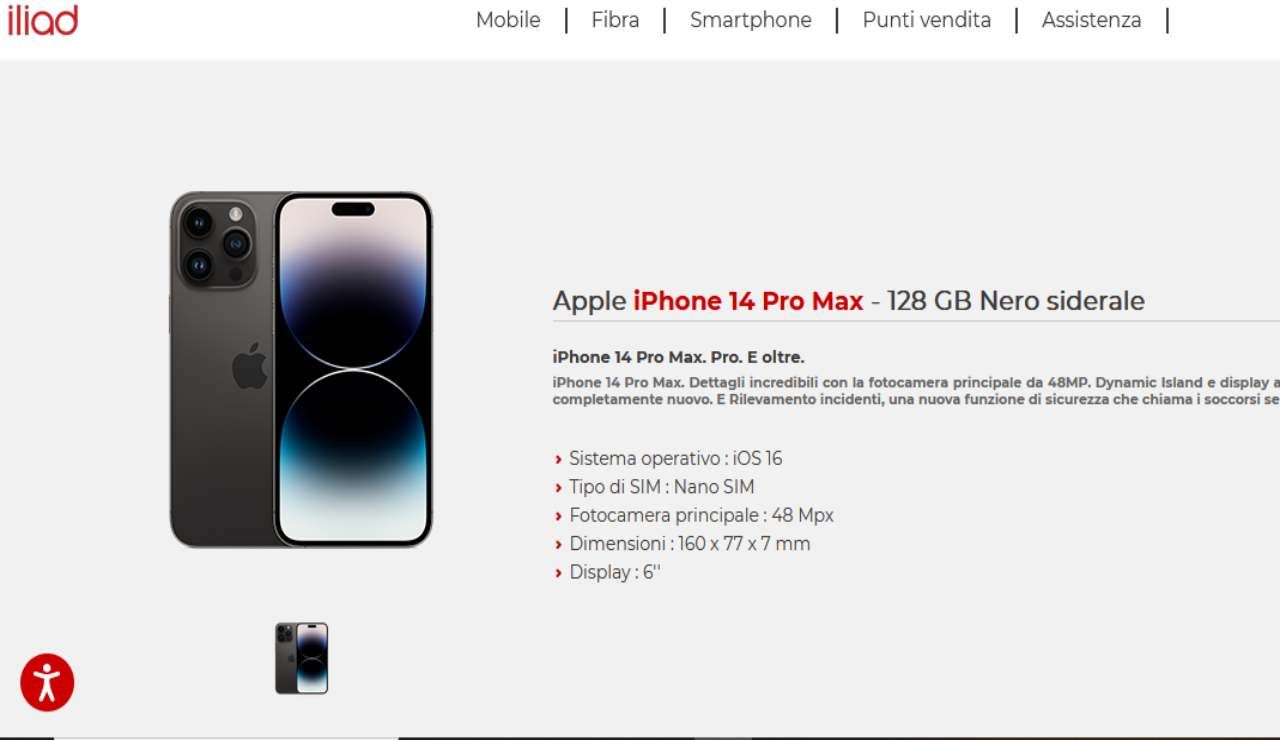Go to the Smartphone section
The height and width of the screenshot is (740, 1280).
pyautogui.click(x=751, y=20)
